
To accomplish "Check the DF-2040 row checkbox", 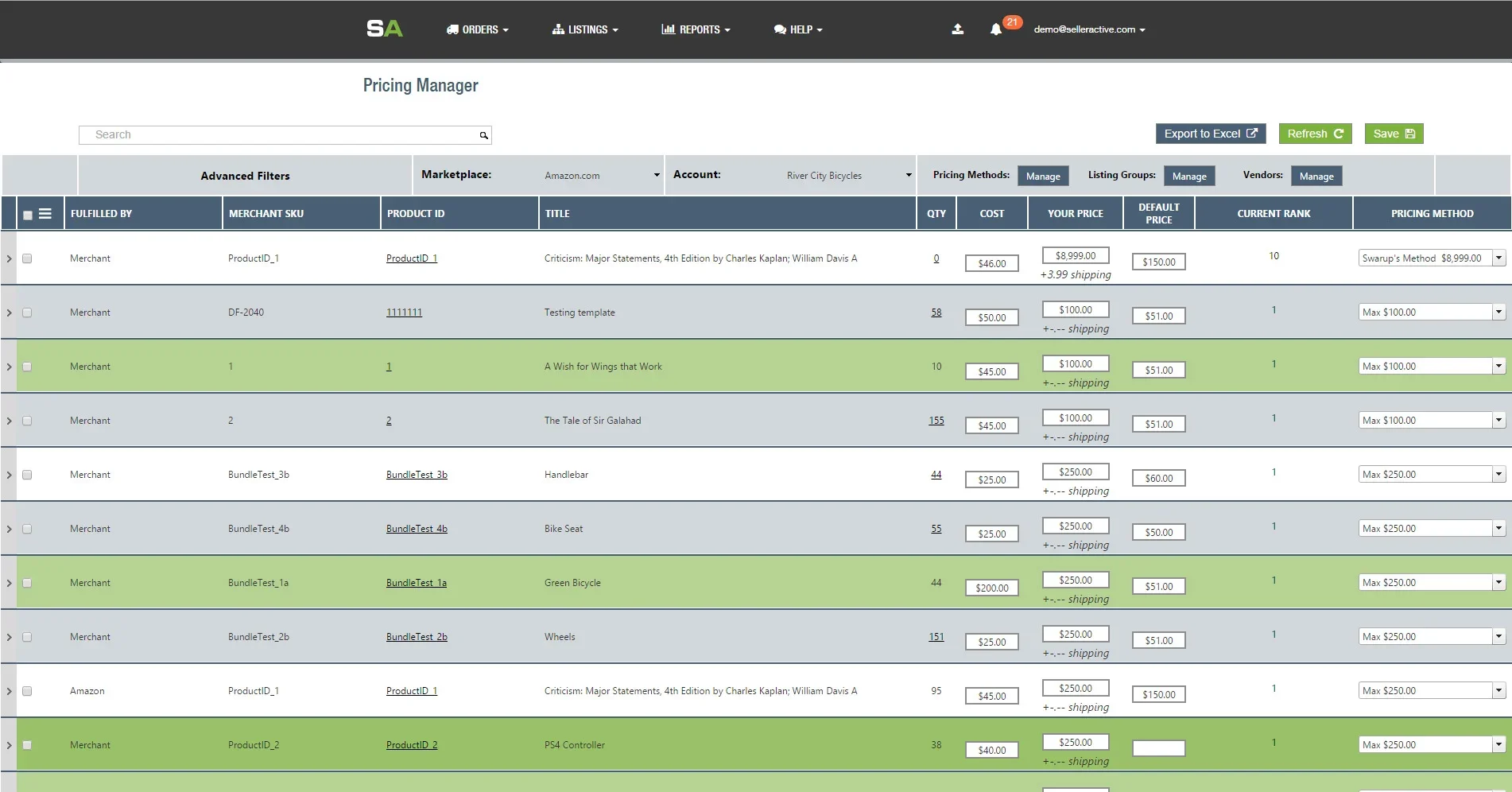I will pyautogui.click(x=27, y=313).
